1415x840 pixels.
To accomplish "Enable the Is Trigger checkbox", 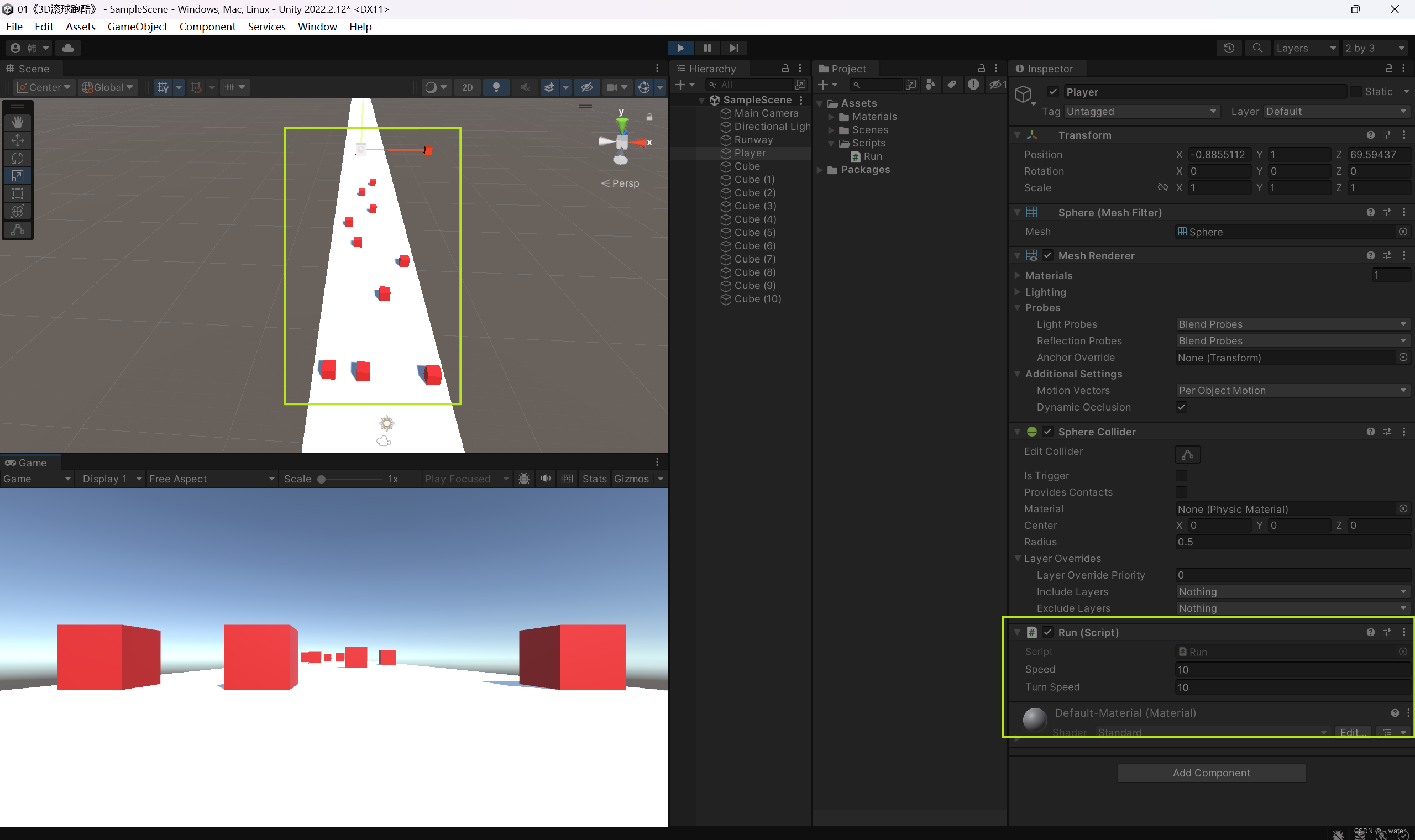I will click(1181, 475).
